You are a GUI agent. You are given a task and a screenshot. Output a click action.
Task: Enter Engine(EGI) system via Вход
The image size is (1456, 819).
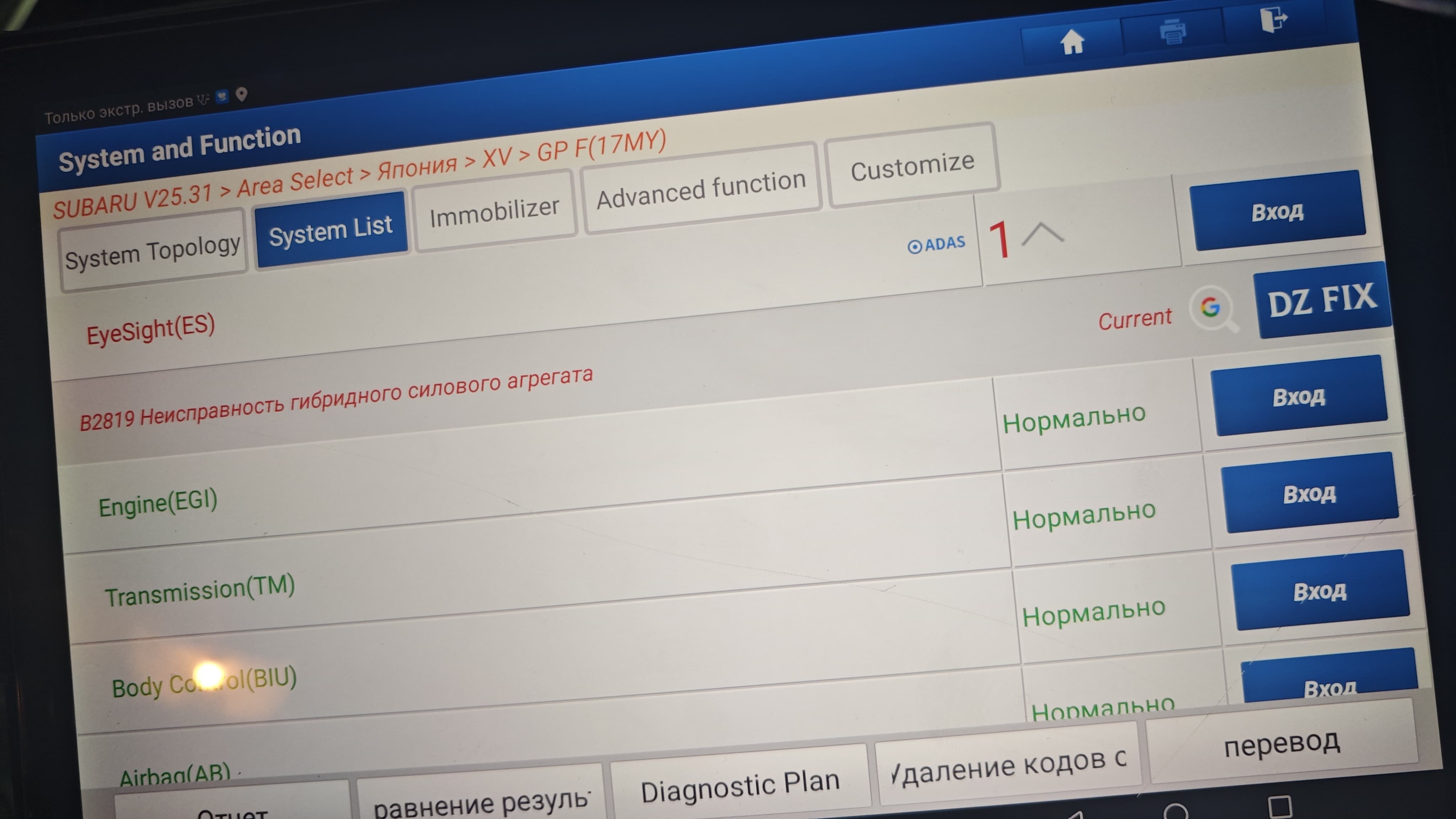click(1298, 396)
